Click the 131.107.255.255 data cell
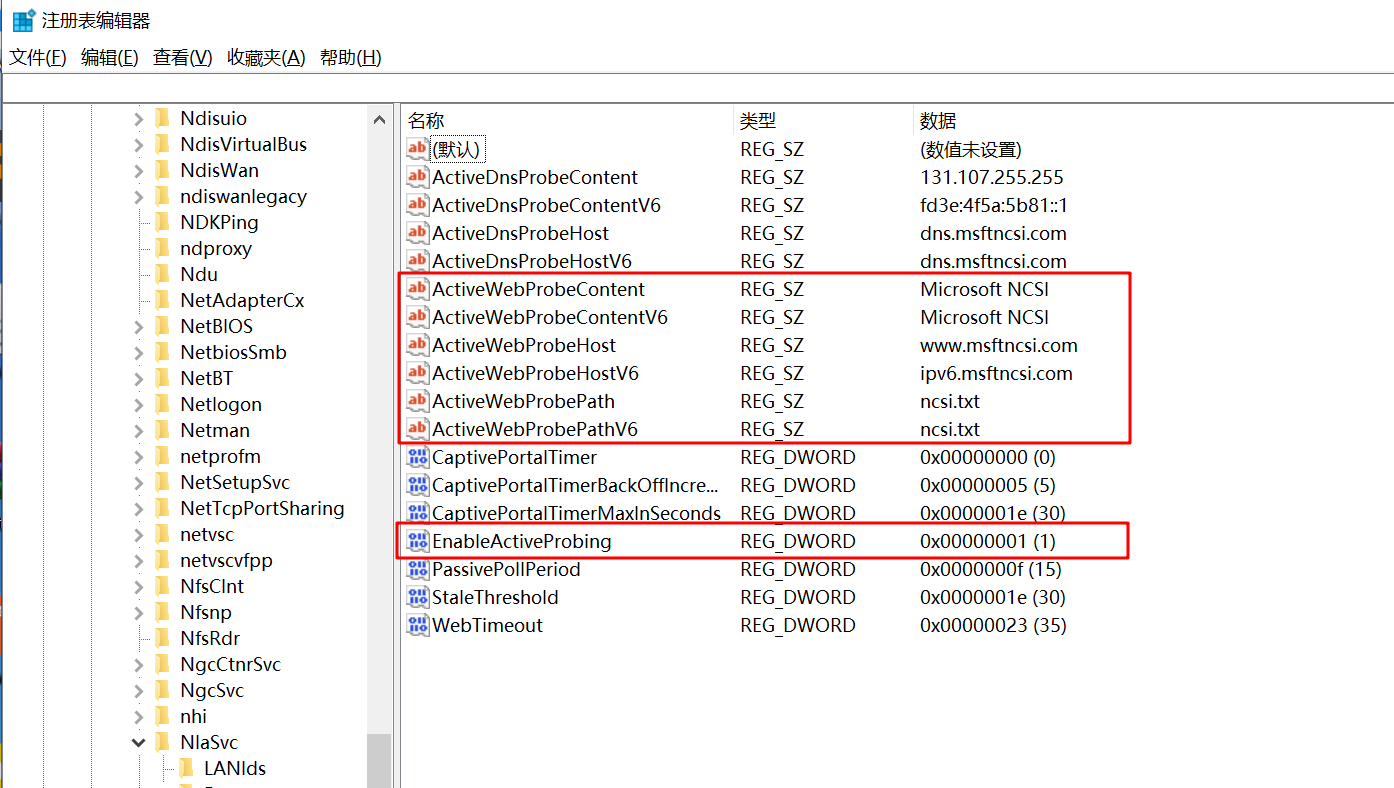Image resolution: width=1394 pixels, height=788 pixels. tap(992, 178)
